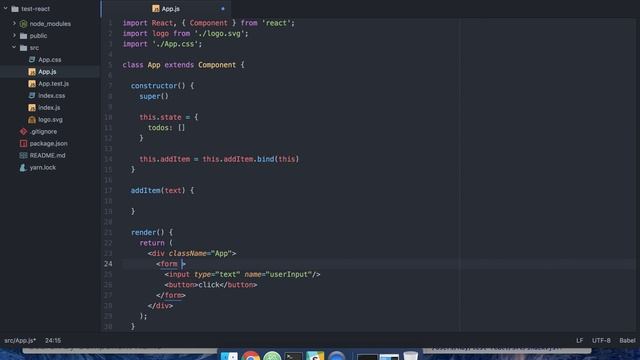Click 'render()' method on line 21
Screen dimensions: 640x360
pyautogui.click(x=147, y=232)
